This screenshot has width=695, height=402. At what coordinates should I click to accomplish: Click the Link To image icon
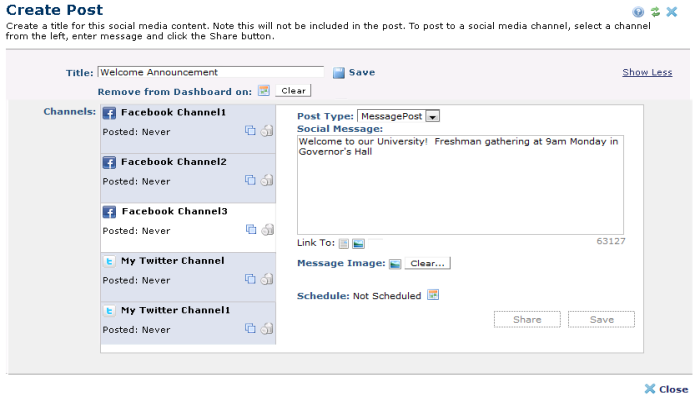pyautogui.click(x=358, y=243)
